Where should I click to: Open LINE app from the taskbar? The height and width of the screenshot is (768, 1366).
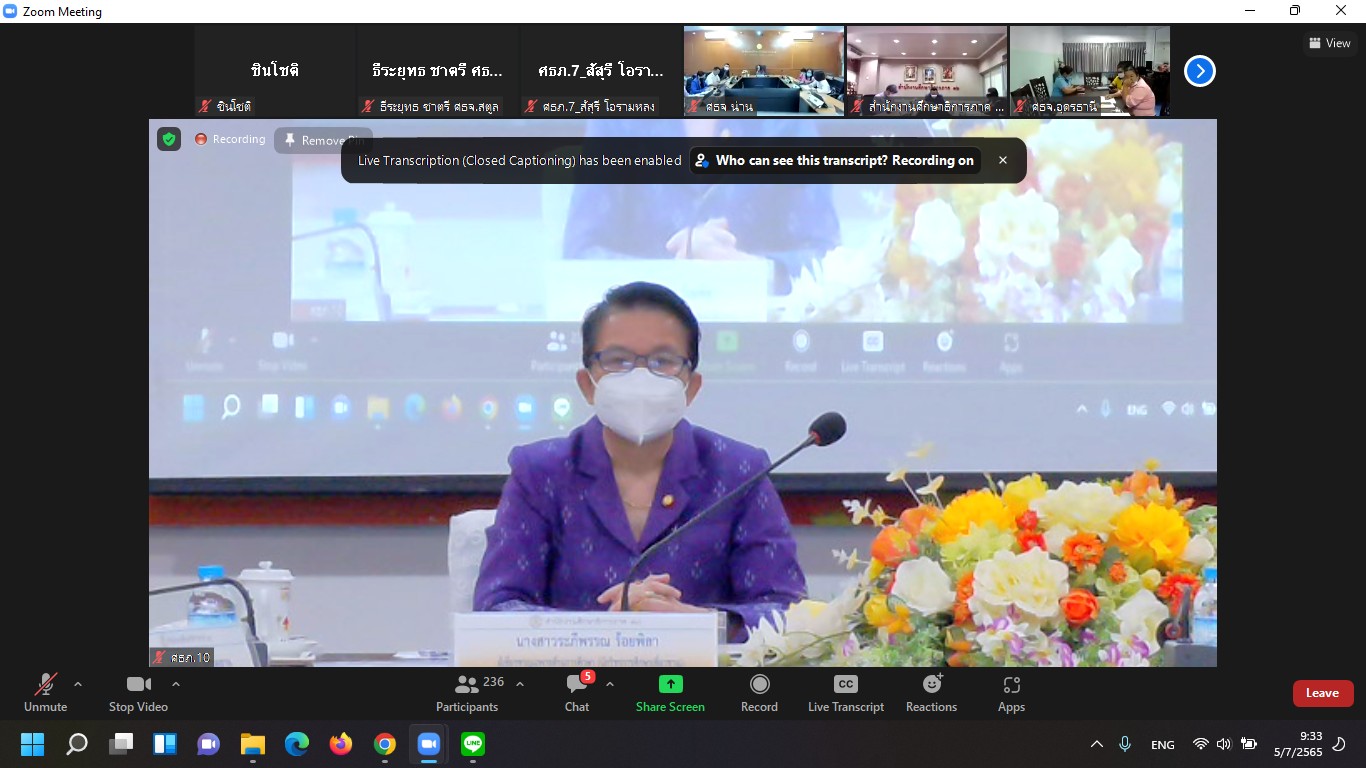tap(473, 744)
